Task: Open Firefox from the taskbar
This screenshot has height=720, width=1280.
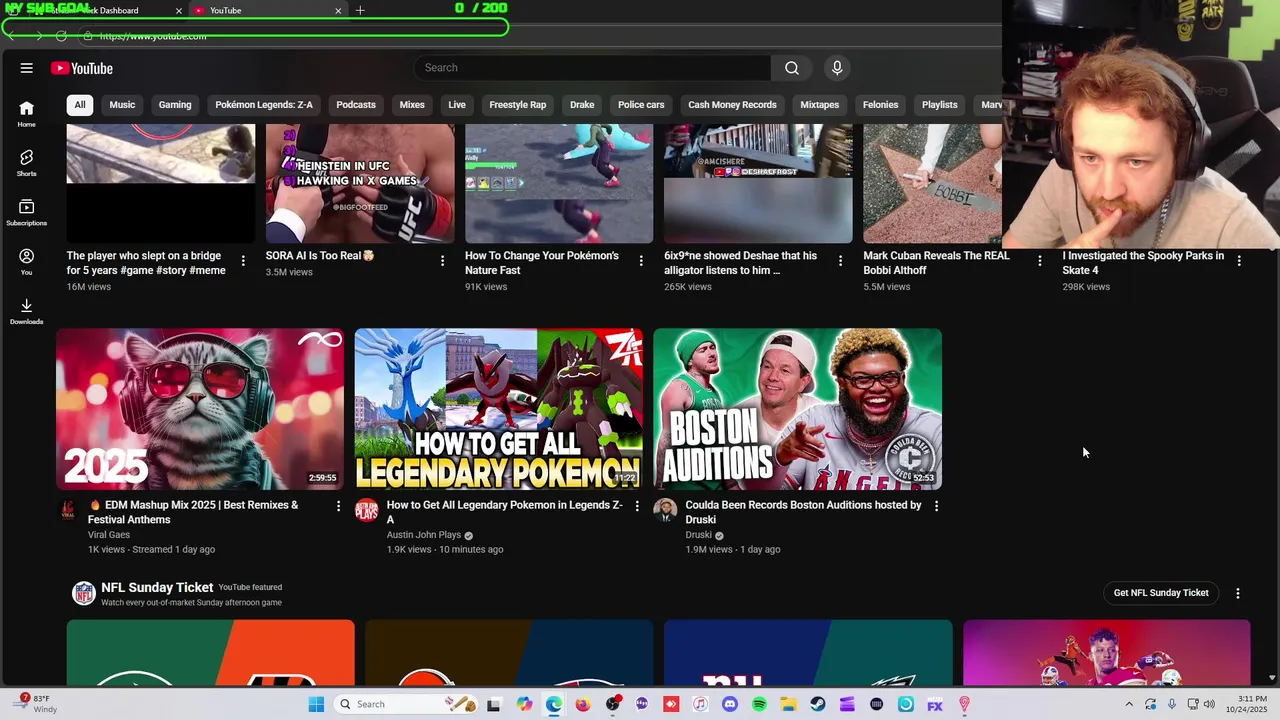Action: pos(583,704)
